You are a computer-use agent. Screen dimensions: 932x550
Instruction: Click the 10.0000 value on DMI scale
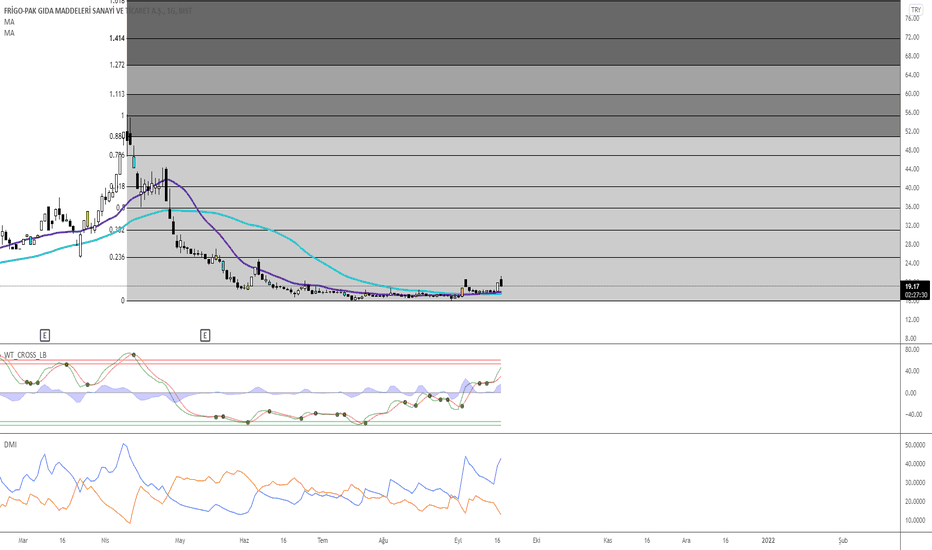pos(915,521)
